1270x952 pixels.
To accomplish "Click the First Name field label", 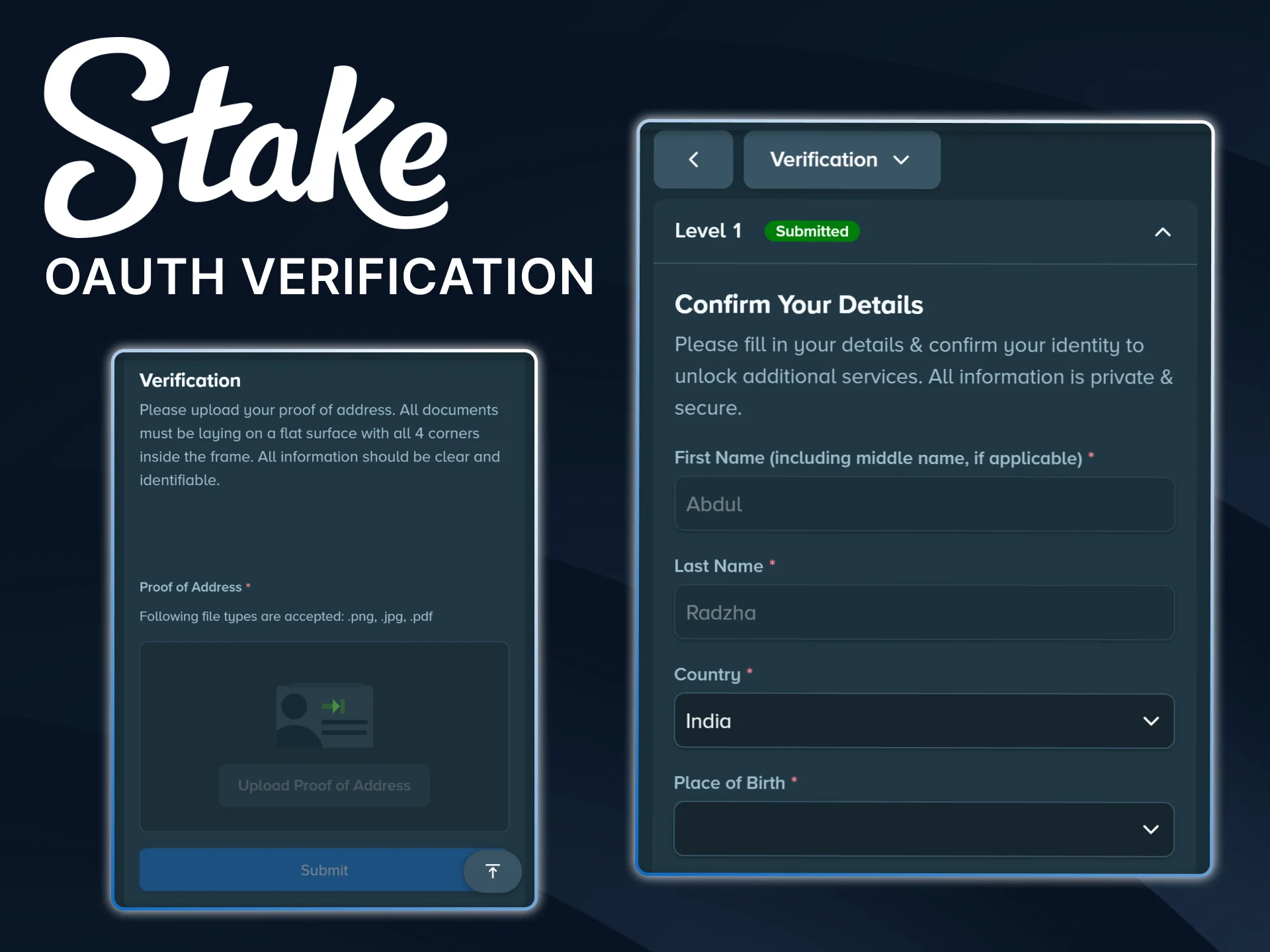I will pos(878,457).
